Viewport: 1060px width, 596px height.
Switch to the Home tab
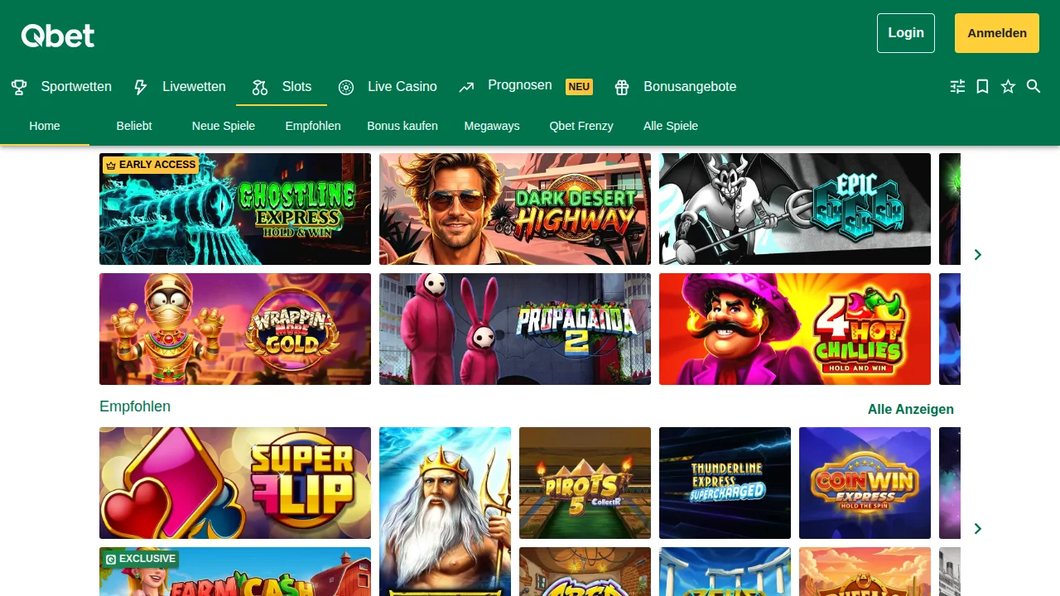[x=45, y=126]
